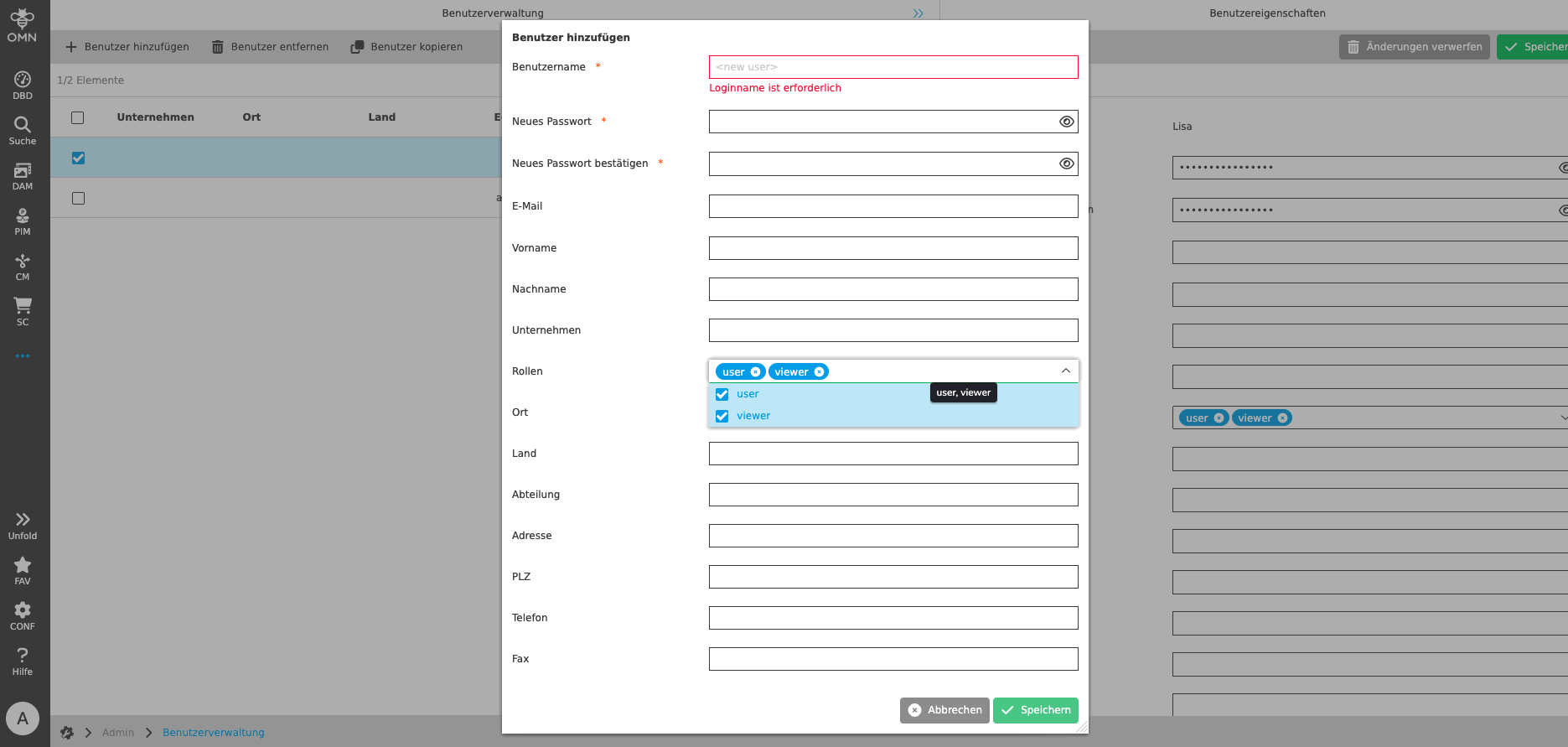
Task: Sort by Unternehmen column header
Action: click(x=156, y=117)
